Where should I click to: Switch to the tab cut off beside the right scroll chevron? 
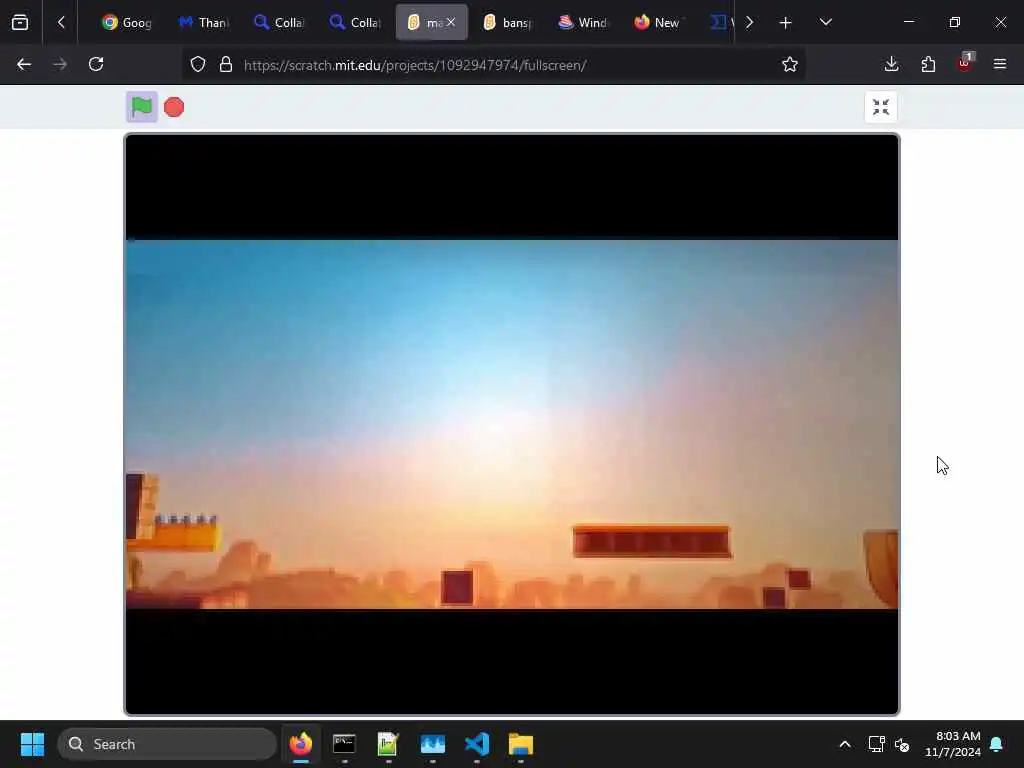click(722, 22)
